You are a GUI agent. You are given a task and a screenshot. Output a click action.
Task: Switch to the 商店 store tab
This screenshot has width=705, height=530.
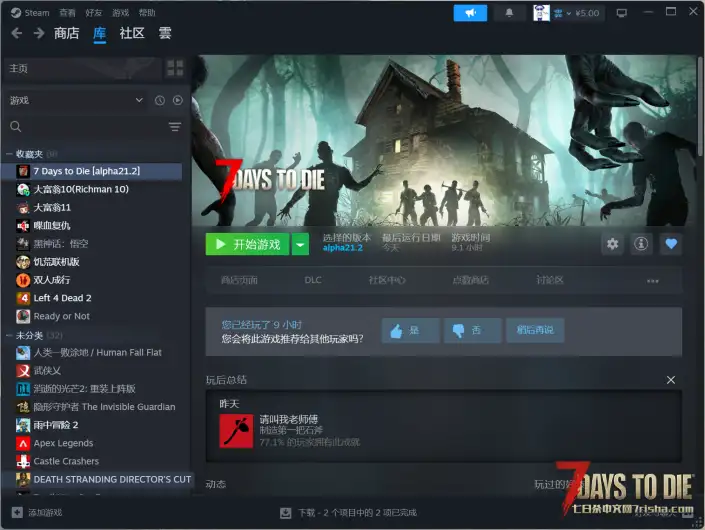67,33
